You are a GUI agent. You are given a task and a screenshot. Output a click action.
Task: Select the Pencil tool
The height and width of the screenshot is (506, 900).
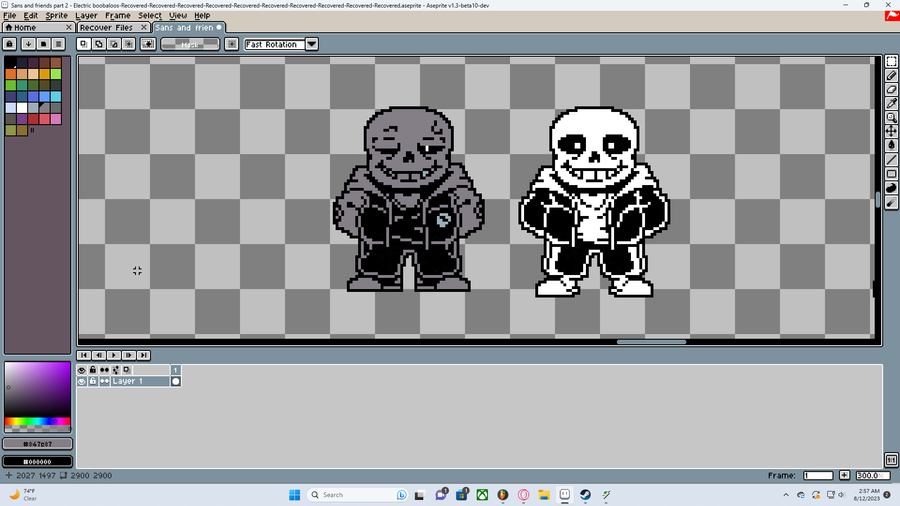click(x=891, y=75)
